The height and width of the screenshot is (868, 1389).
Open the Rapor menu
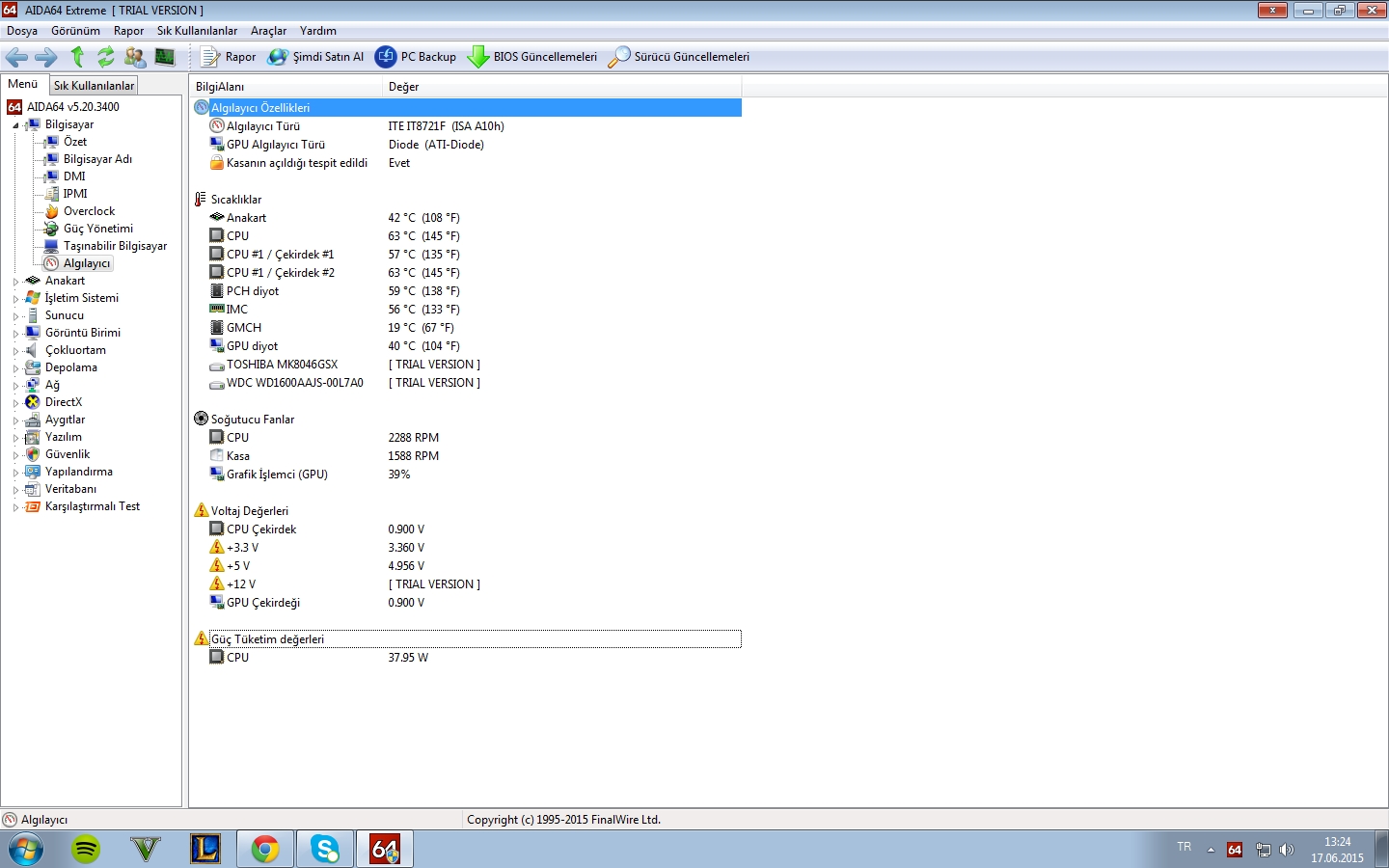click(128, 31)
